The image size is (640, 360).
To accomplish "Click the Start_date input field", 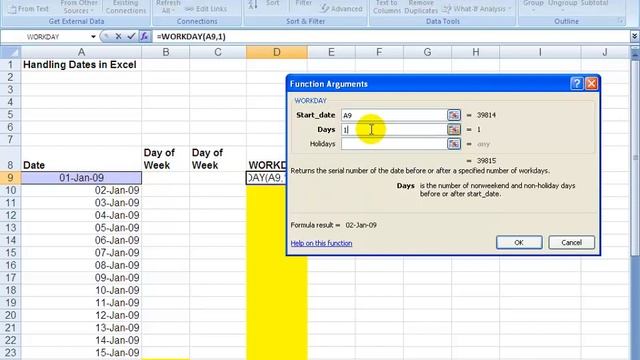I will pyautogui.click(x=394, y=115).
